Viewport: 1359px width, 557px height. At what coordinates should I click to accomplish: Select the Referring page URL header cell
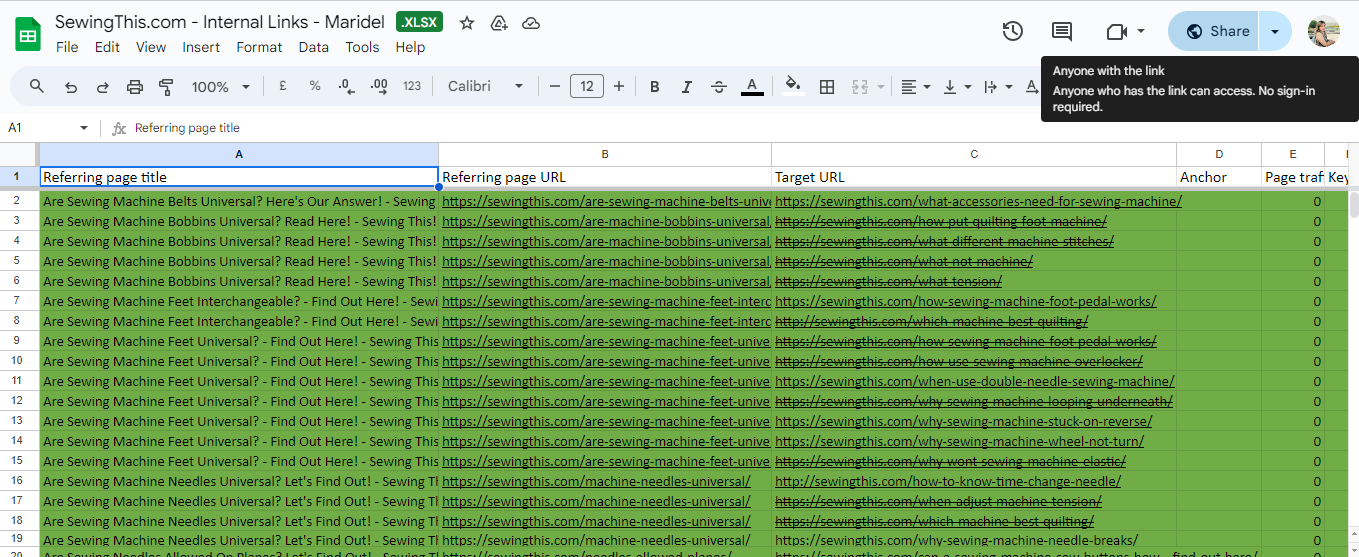click(605, 177)
